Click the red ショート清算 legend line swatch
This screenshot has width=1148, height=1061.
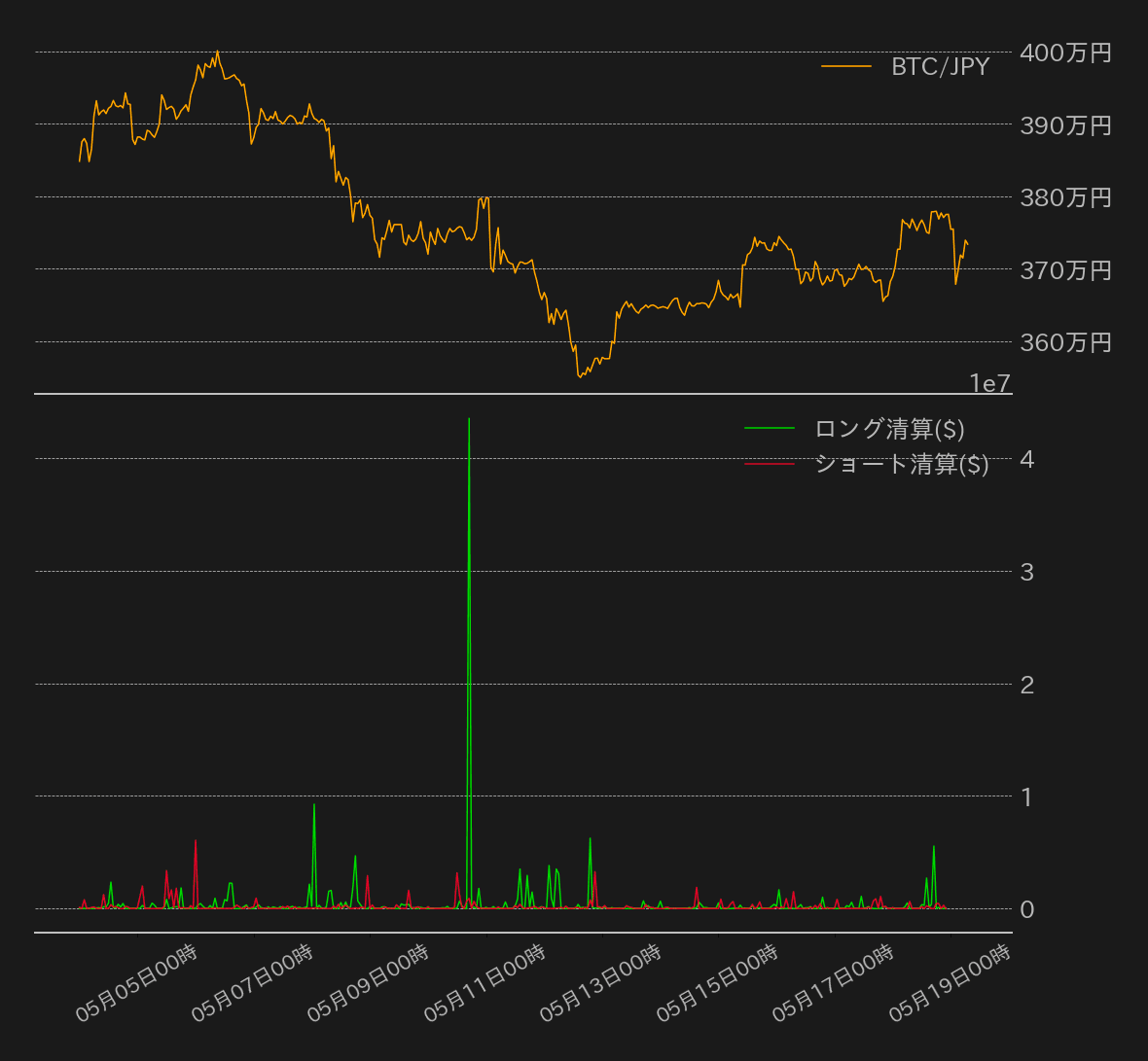click(x=770, y=464)
